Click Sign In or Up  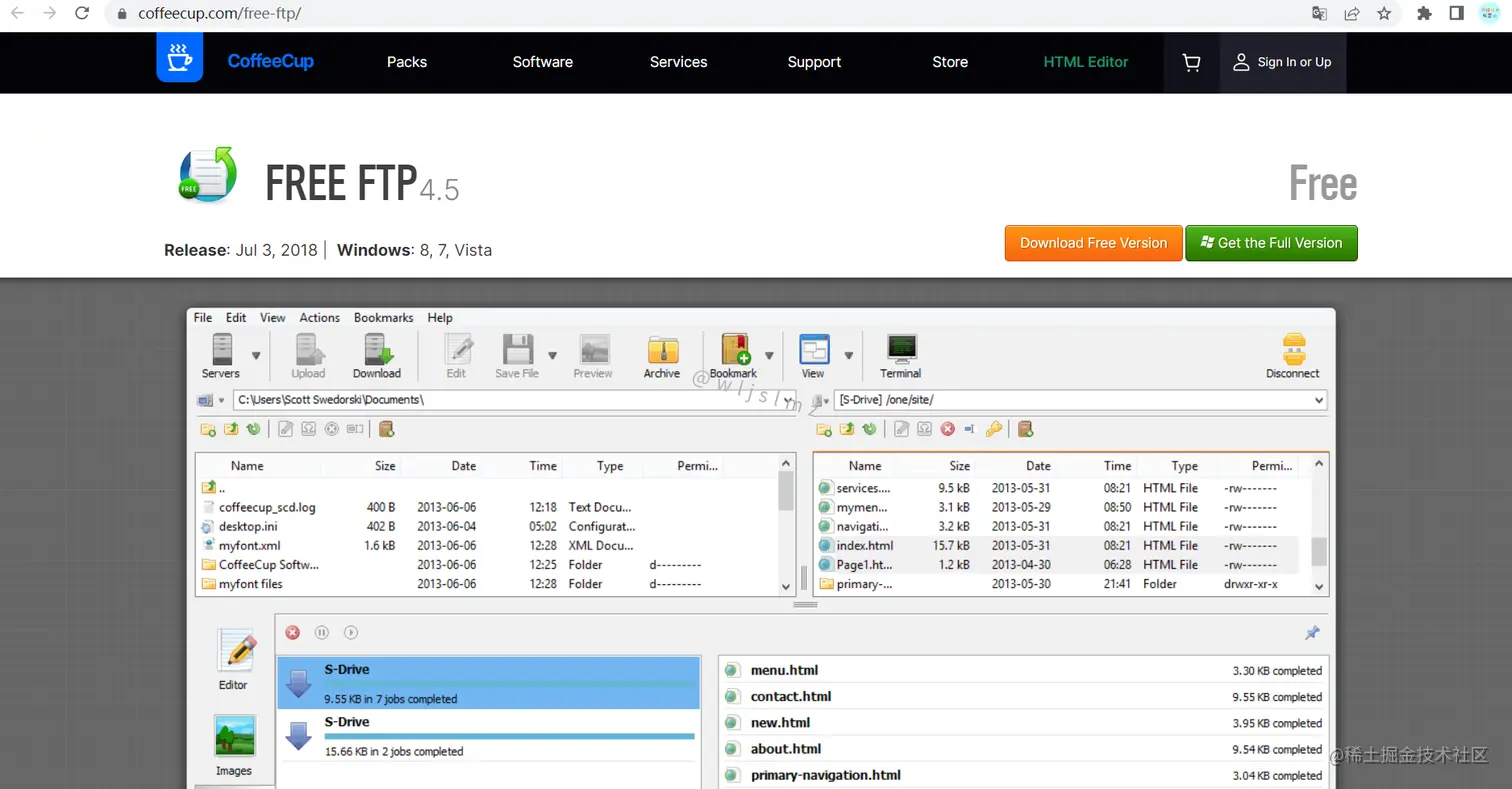(x=1283, y=62)
